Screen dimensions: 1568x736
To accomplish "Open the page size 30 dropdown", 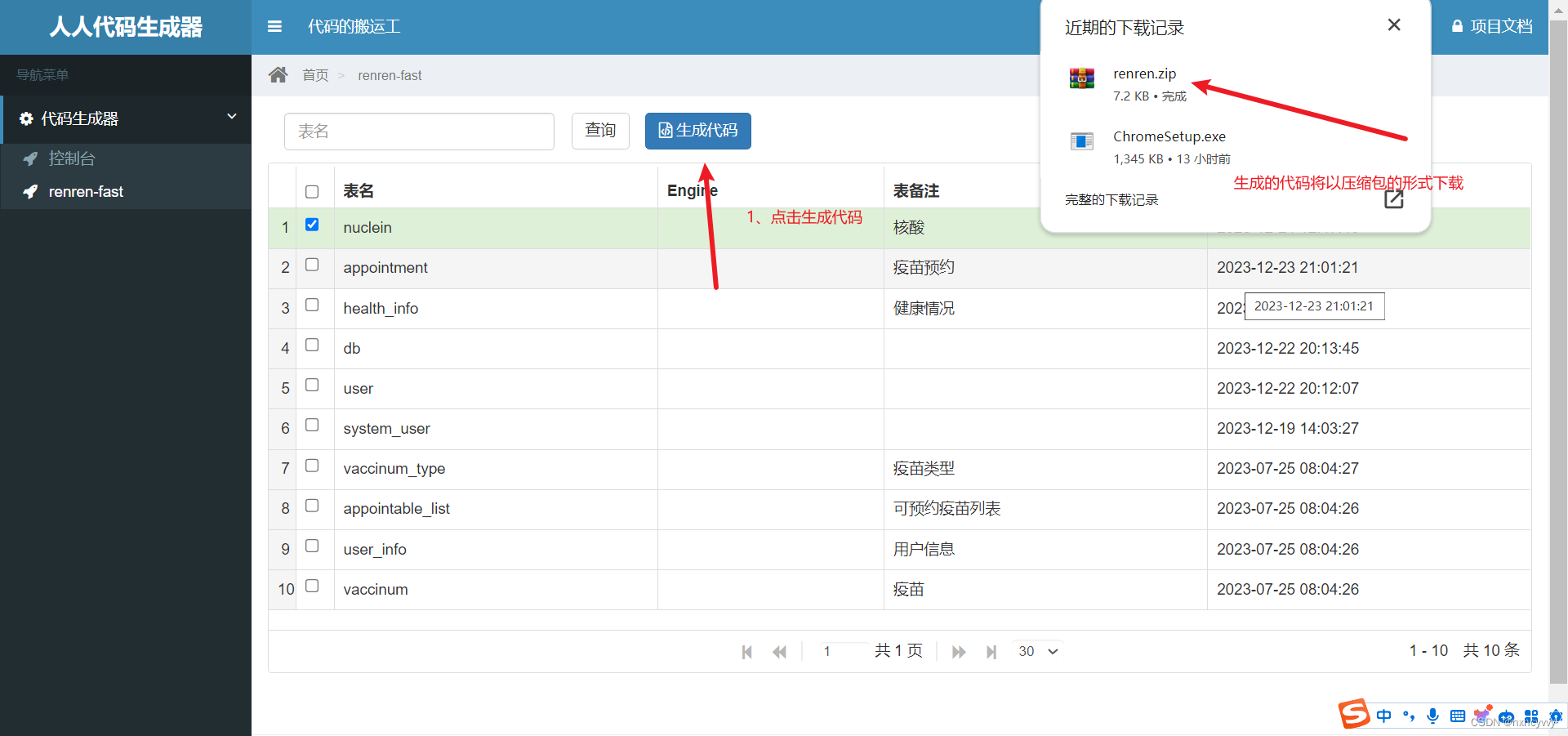I will [1036, 651].
